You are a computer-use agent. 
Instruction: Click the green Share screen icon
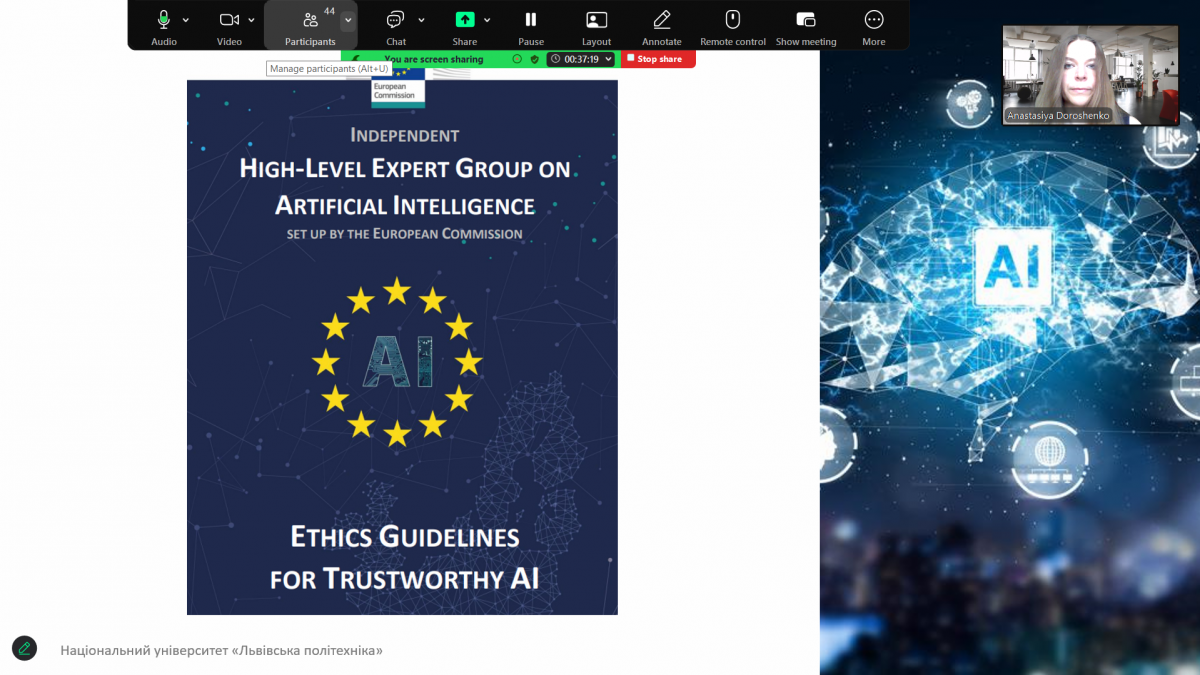click(464, 20)
